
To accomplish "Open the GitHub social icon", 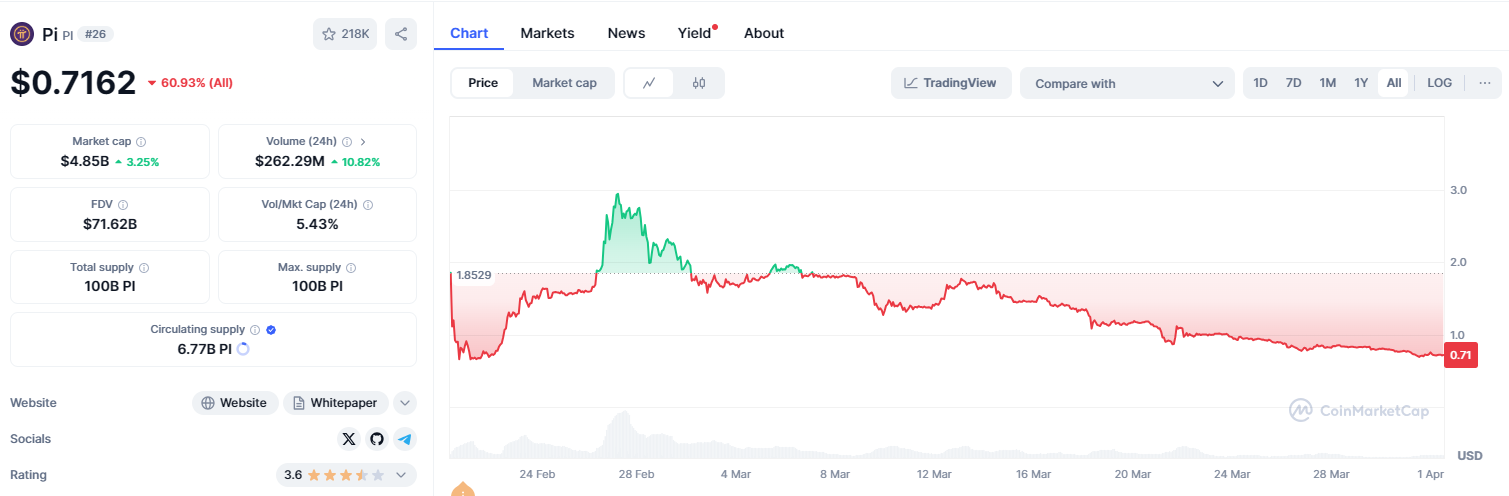I will 376,439.
